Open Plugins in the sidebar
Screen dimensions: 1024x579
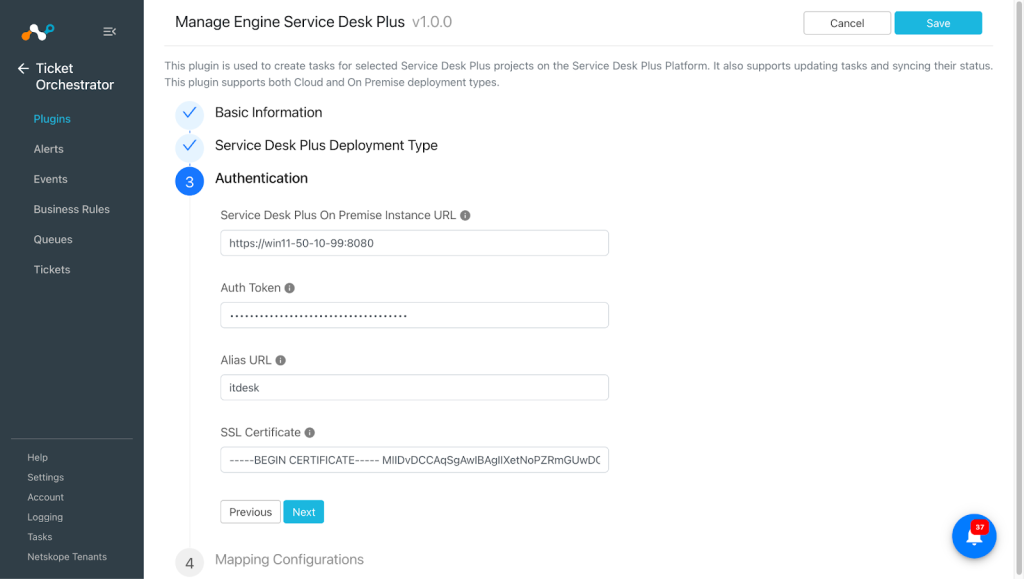point(52,119)
